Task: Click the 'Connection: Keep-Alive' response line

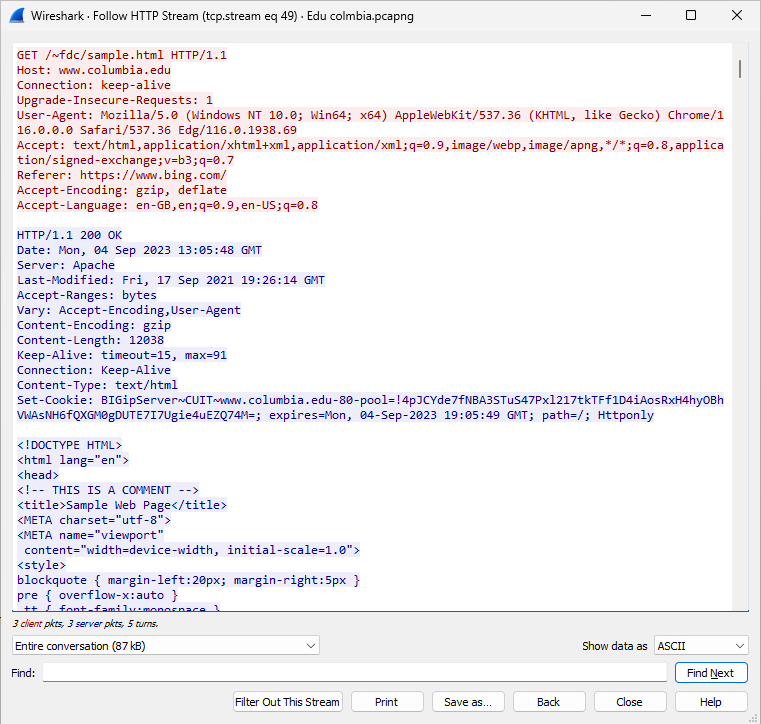Action: tap(94, 371)
